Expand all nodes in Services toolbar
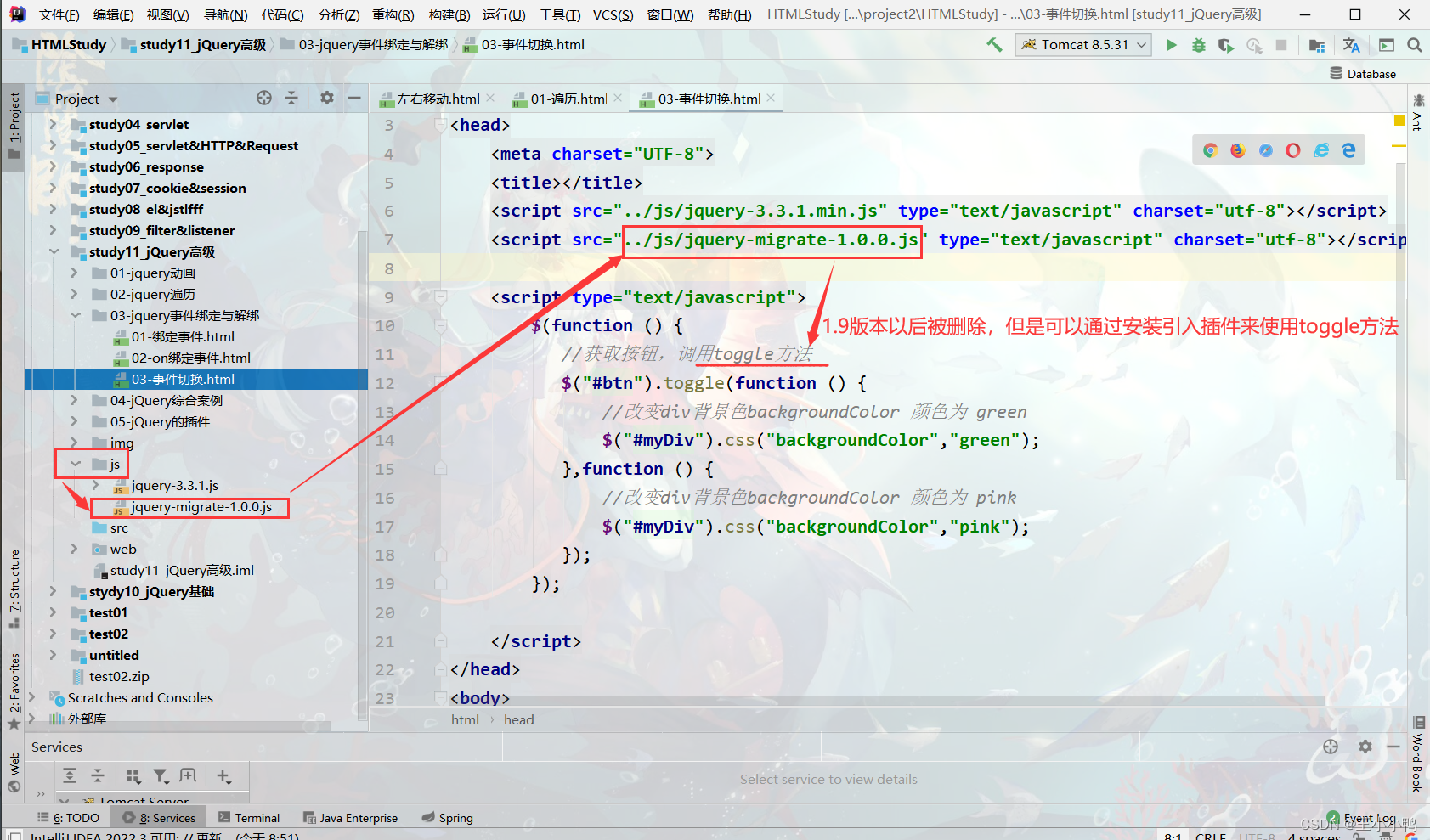 point(70,775)
